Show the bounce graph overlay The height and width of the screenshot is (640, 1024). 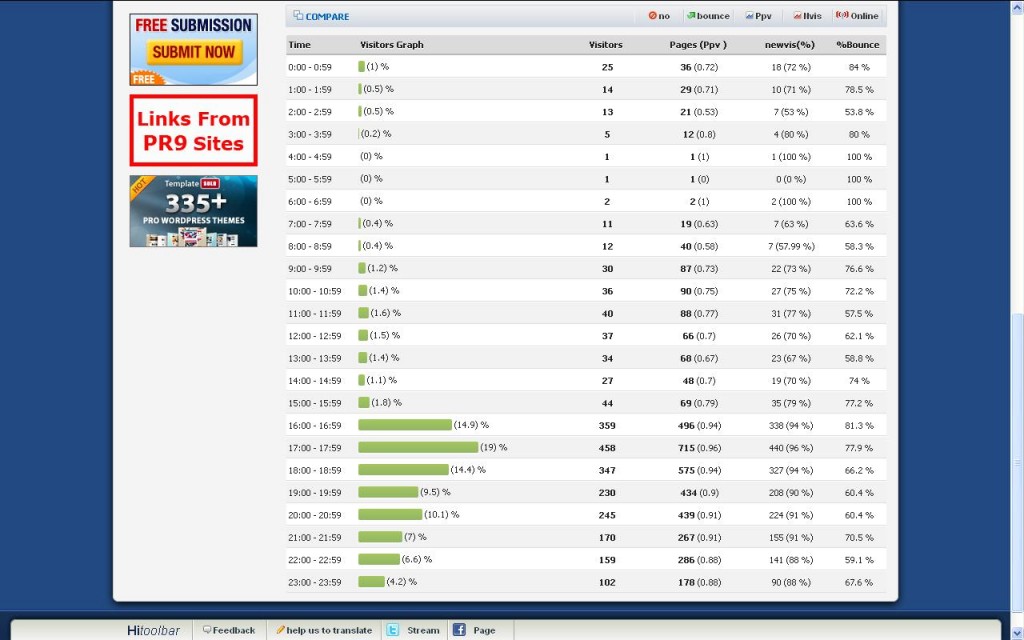(707, 16)
